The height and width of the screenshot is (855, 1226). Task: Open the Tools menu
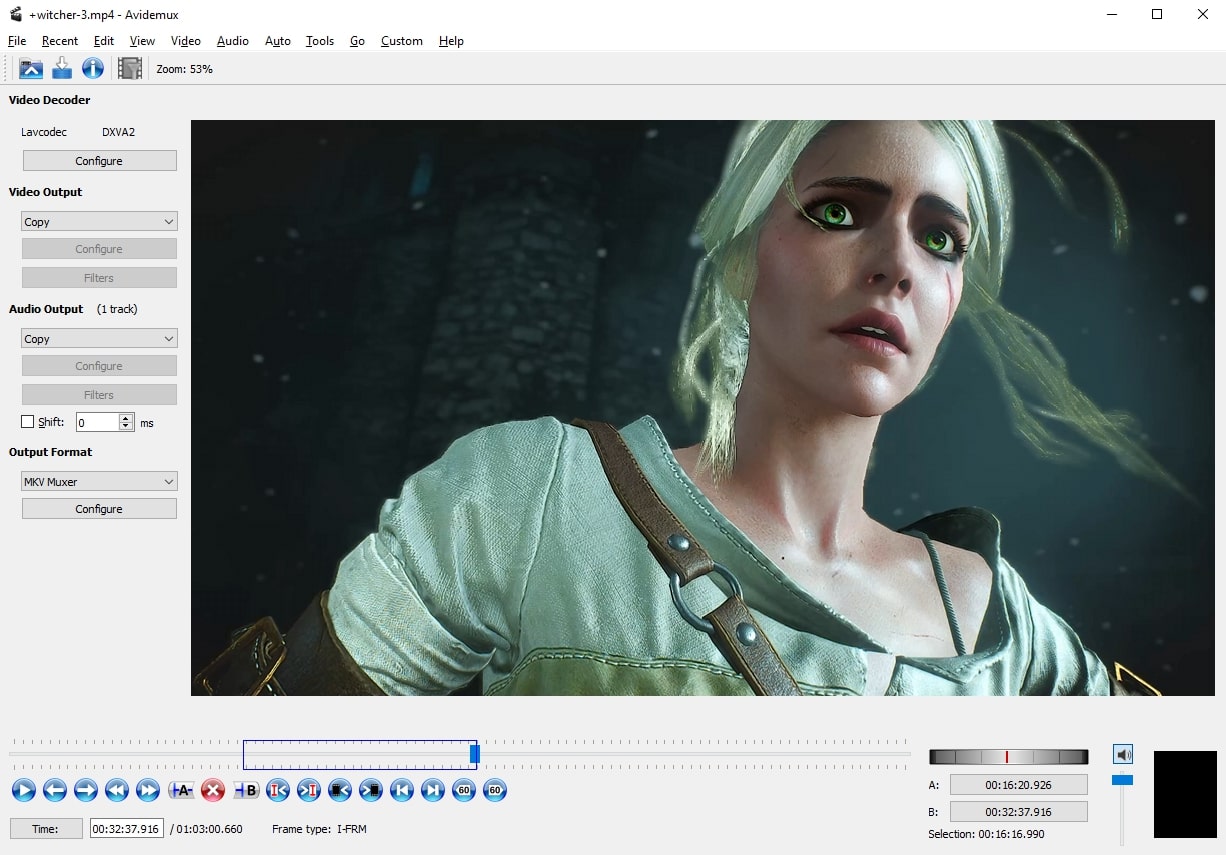pyautogui.click(x=320, y=41)
